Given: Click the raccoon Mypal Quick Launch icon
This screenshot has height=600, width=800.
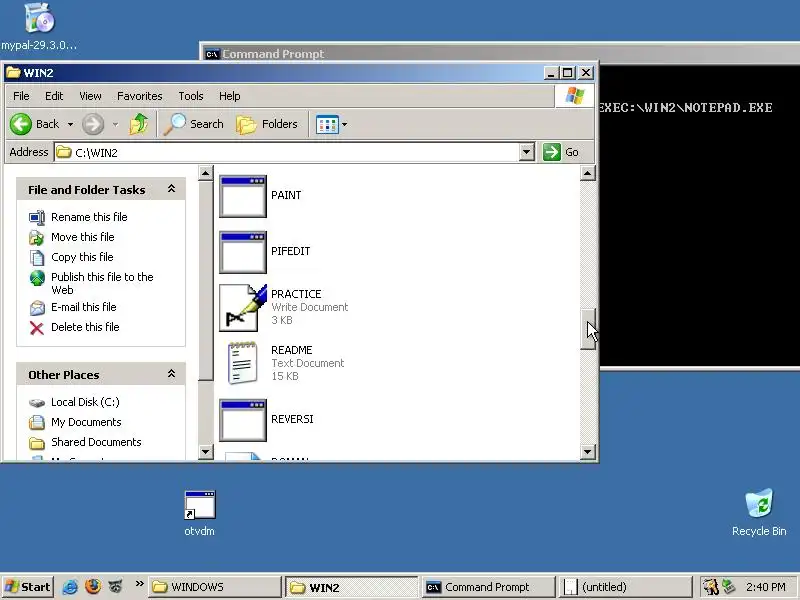Looking at the screenshot, I should click(116, 587).
